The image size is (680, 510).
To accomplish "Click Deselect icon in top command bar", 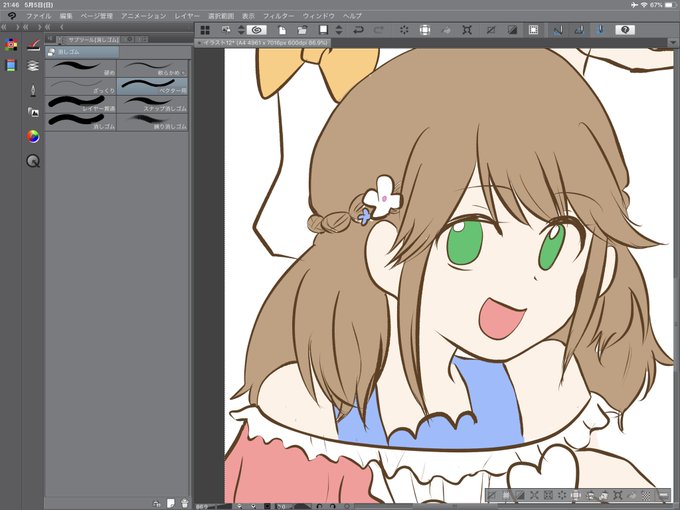I will point(491,30).
